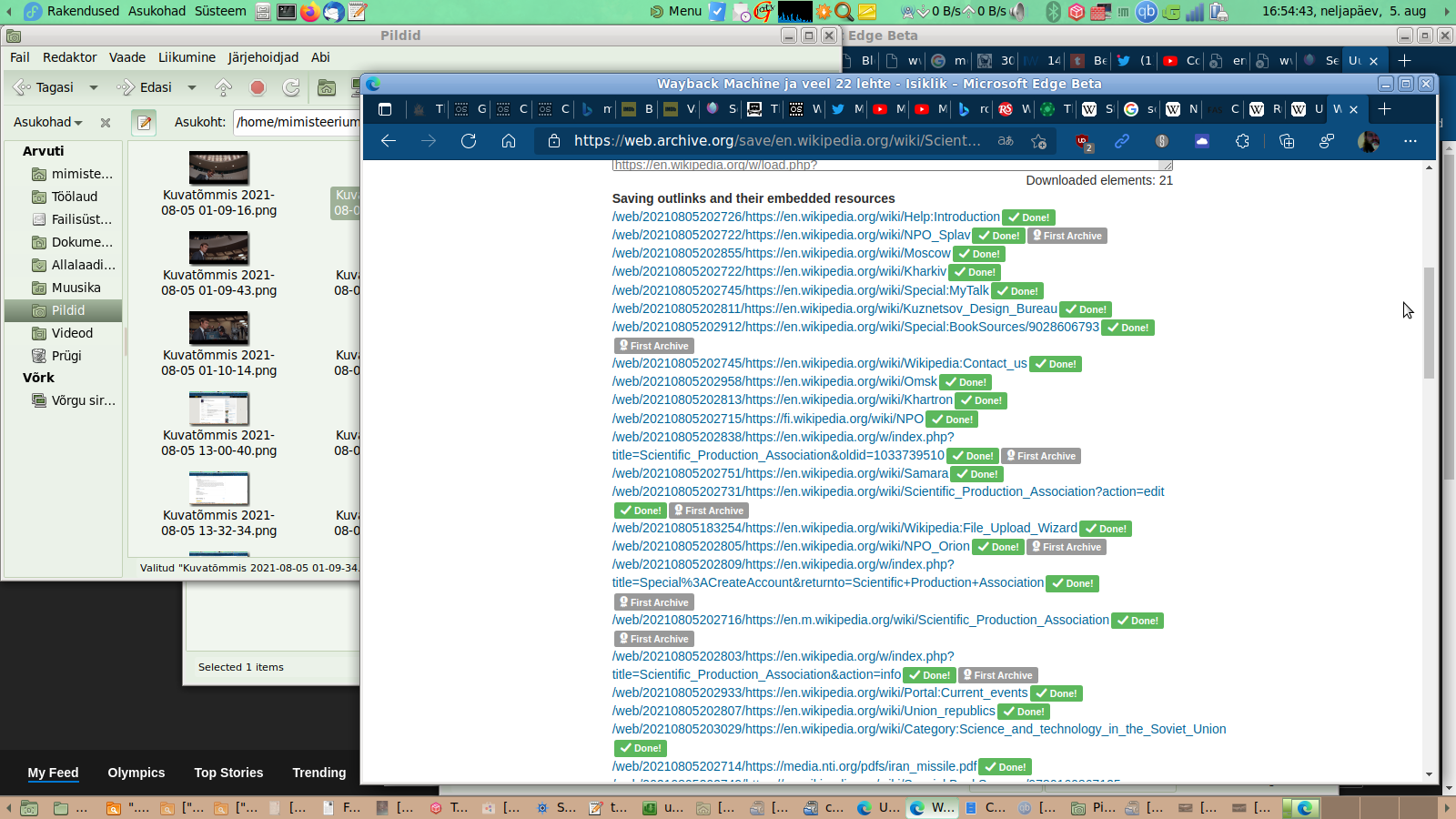Image resolution: width=1456 pixels, height=819 pixels.
Task: Open the uBlock Origin extension icon
Action: tap(1083, 142)
